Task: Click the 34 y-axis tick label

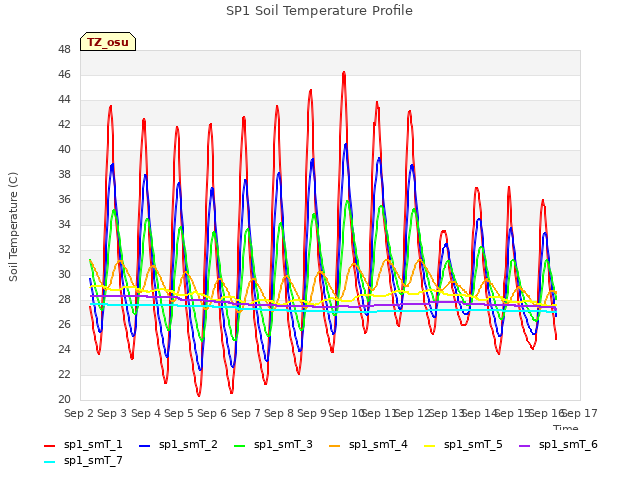Action: coord(64,224)
